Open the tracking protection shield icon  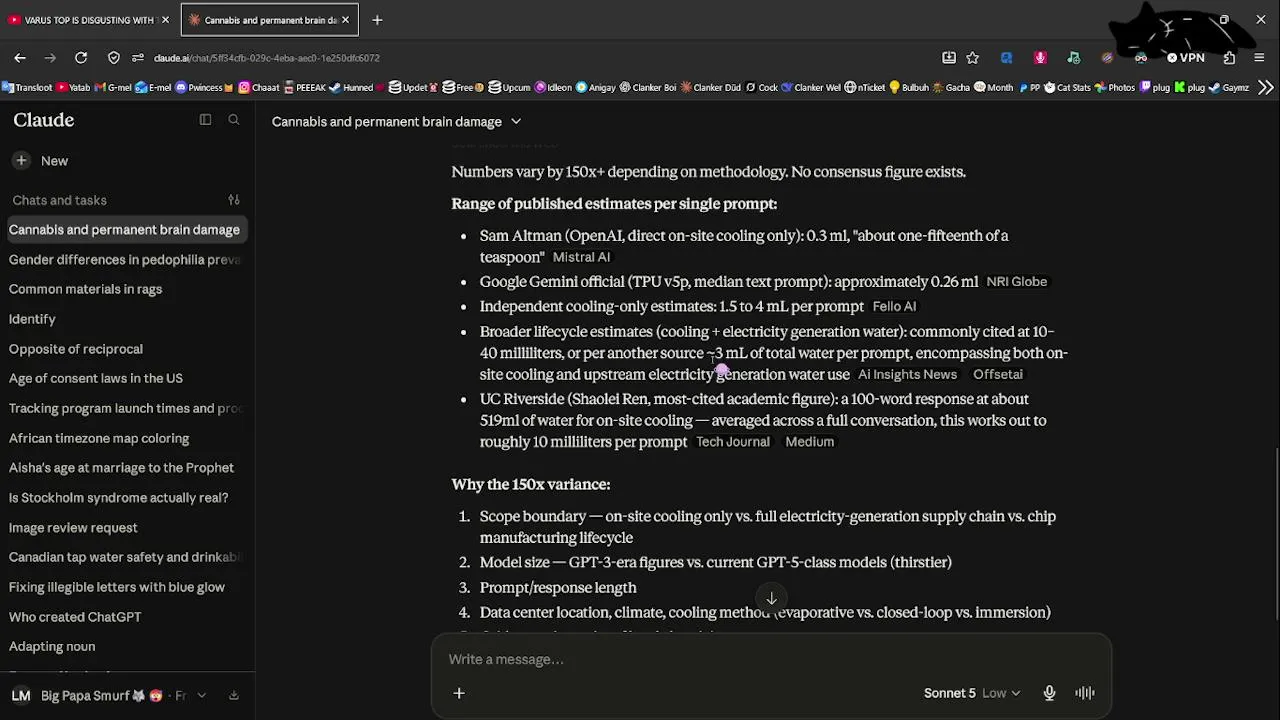coord(114,58)
